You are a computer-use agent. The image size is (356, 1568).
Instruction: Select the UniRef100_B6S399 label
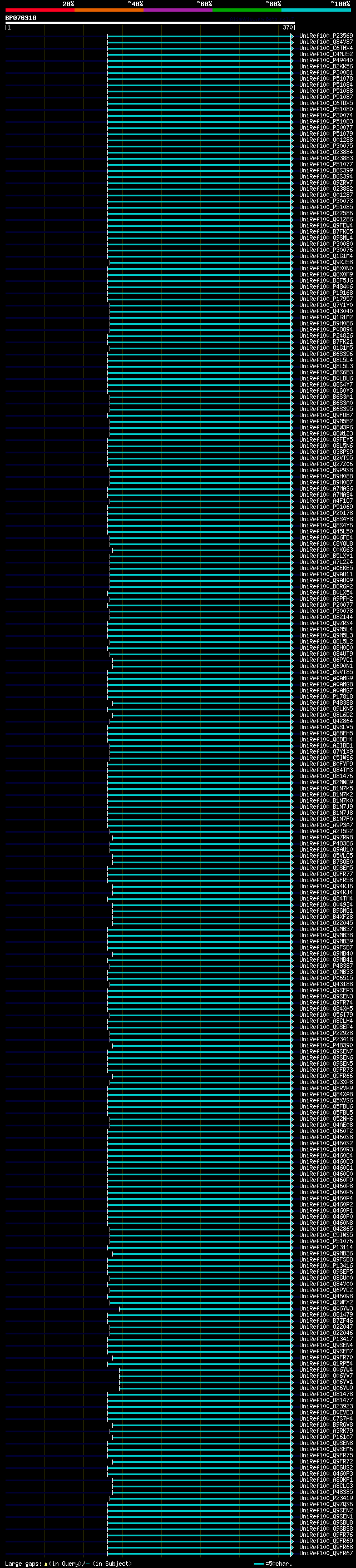point(326,170)
